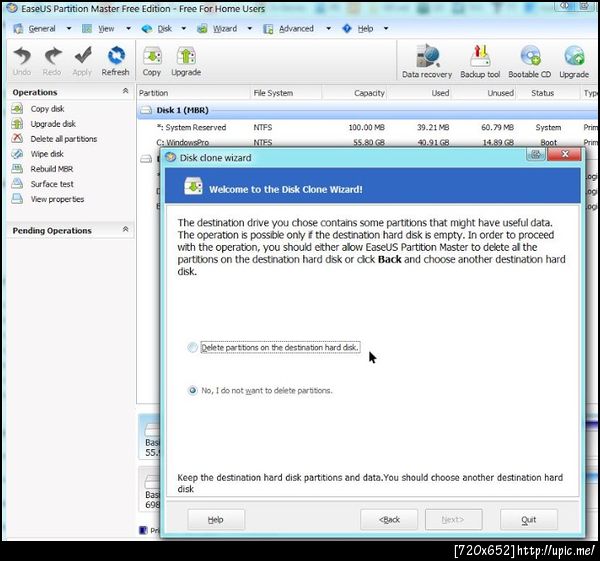
Task: Click the EaseUS application title bar icon
Action: [12, 8]
